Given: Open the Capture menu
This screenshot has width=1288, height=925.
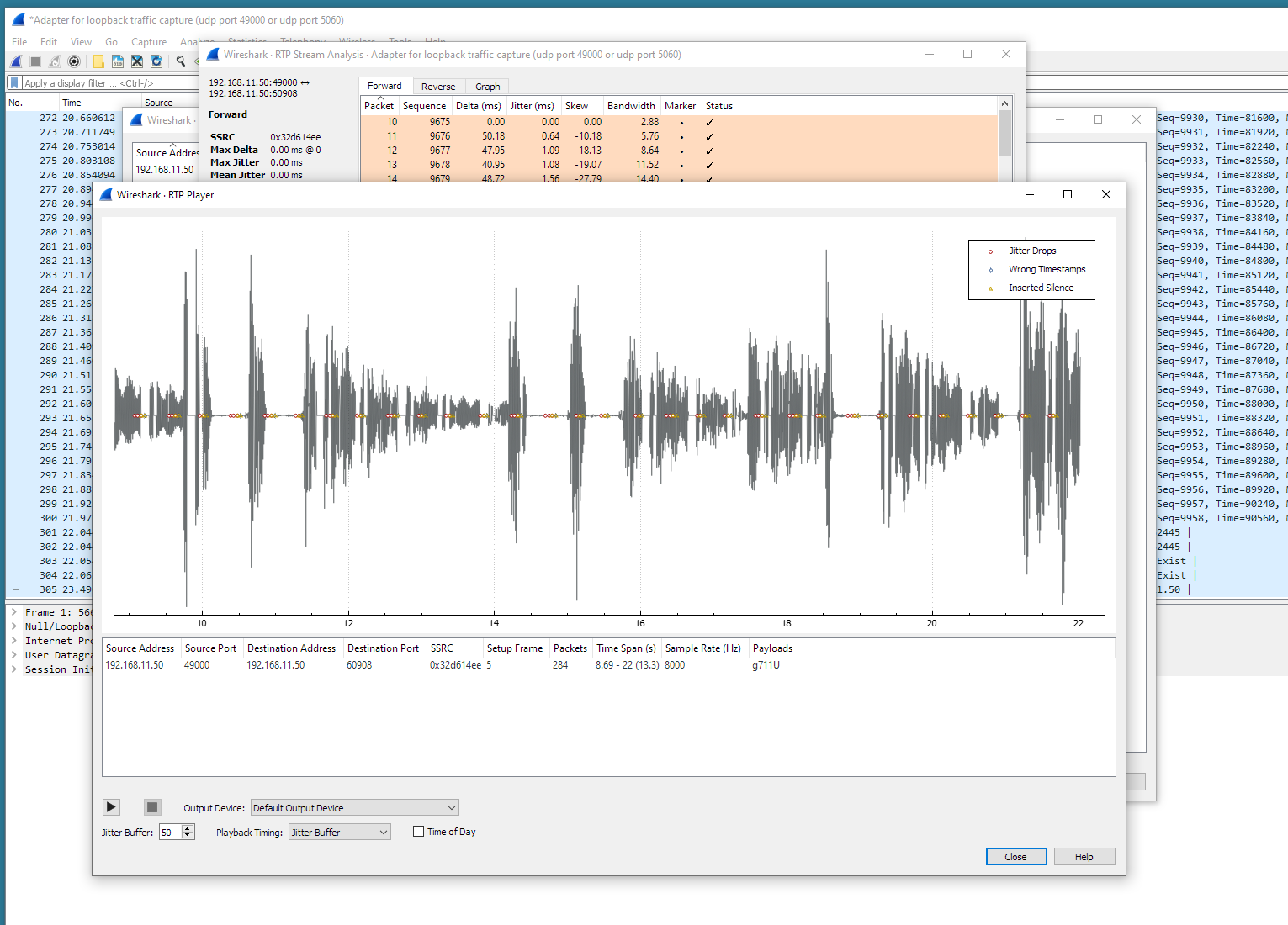Looking at the screenshot, I should (149, 41).
